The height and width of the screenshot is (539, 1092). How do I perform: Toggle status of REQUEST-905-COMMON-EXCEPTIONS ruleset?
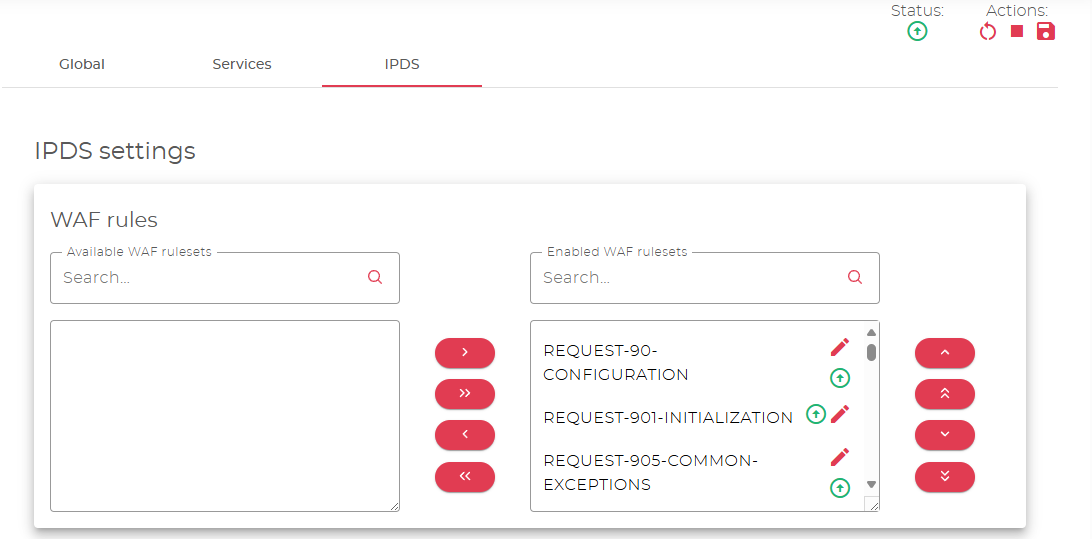840,488
